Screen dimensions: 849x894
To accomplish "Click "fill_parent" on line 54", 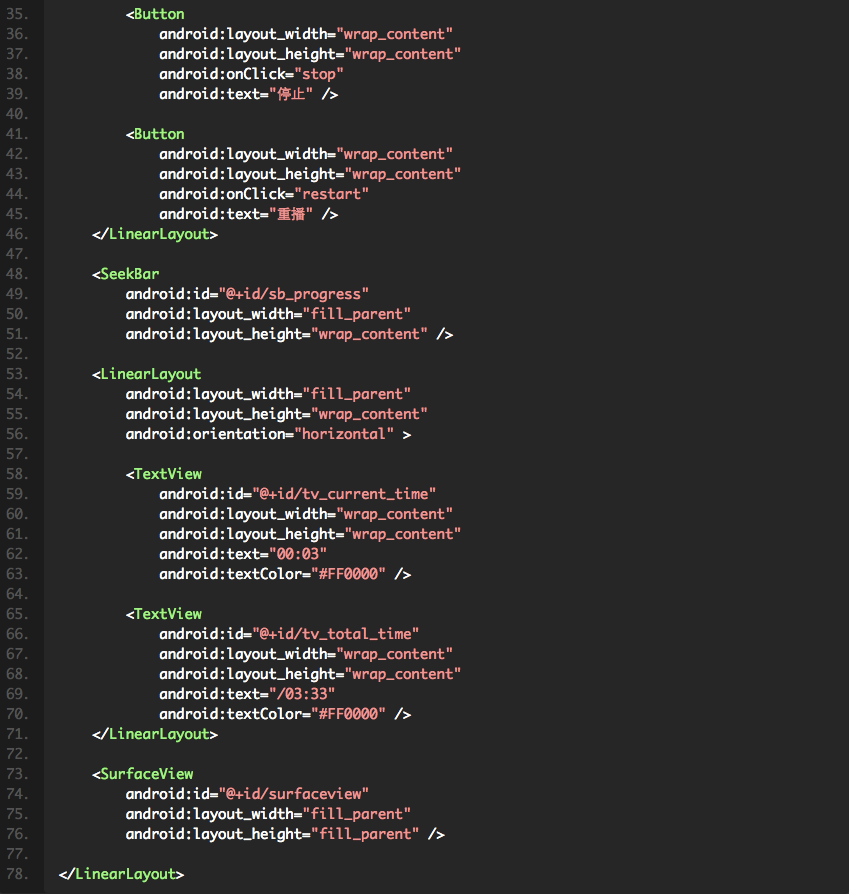I will (x=356, y=394).
